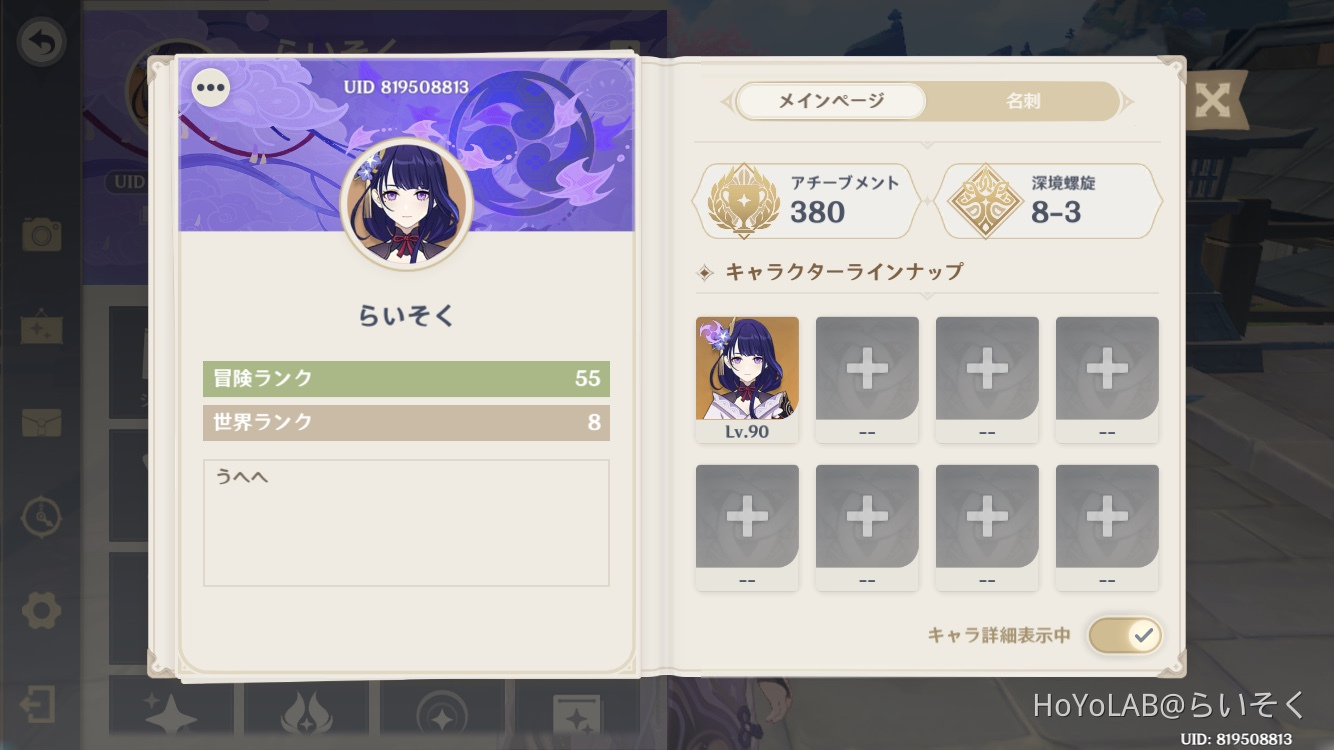Click the back arrow icon

tap(42, 43)
